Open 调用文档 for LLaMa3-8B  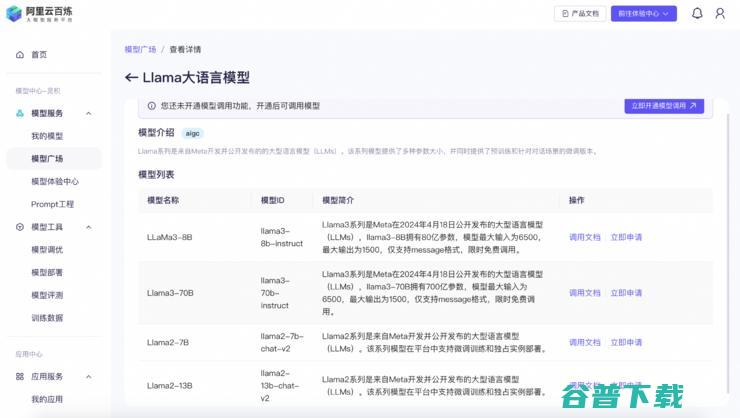(585, 237)
